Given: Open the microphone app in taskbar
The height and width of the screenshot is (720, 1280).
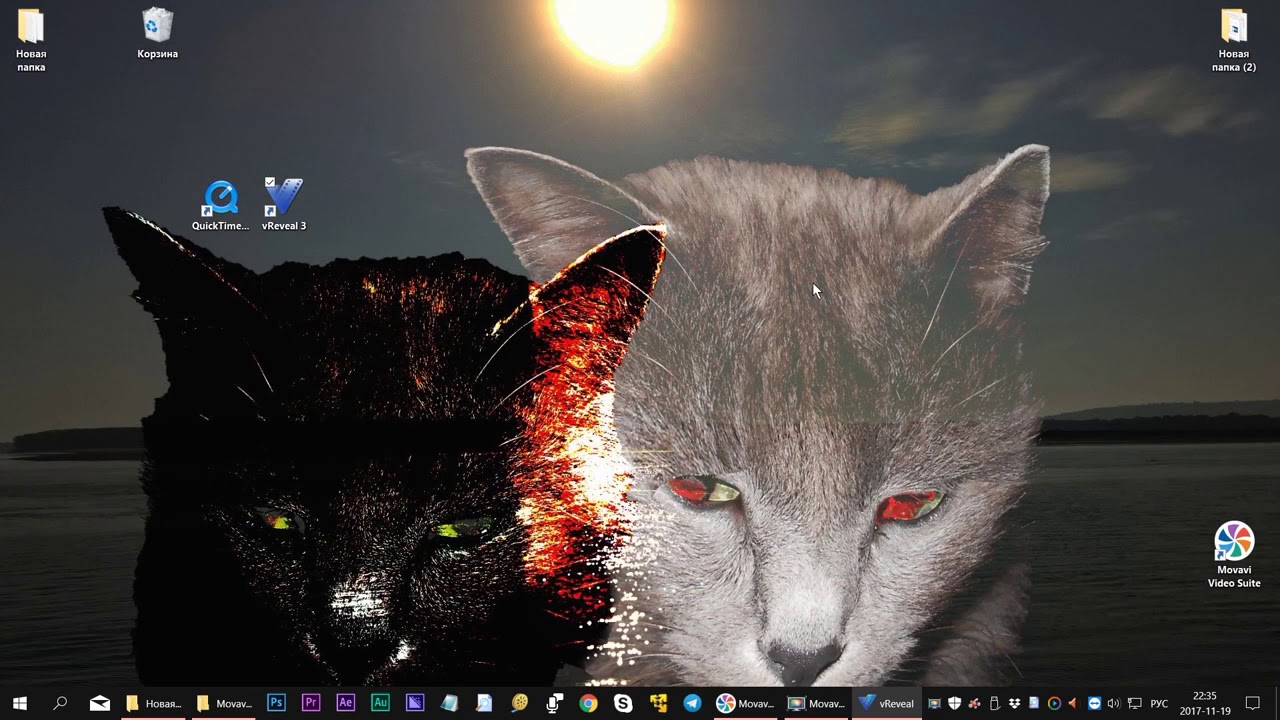Looking at the screenshot, I should tap(554, 703).
